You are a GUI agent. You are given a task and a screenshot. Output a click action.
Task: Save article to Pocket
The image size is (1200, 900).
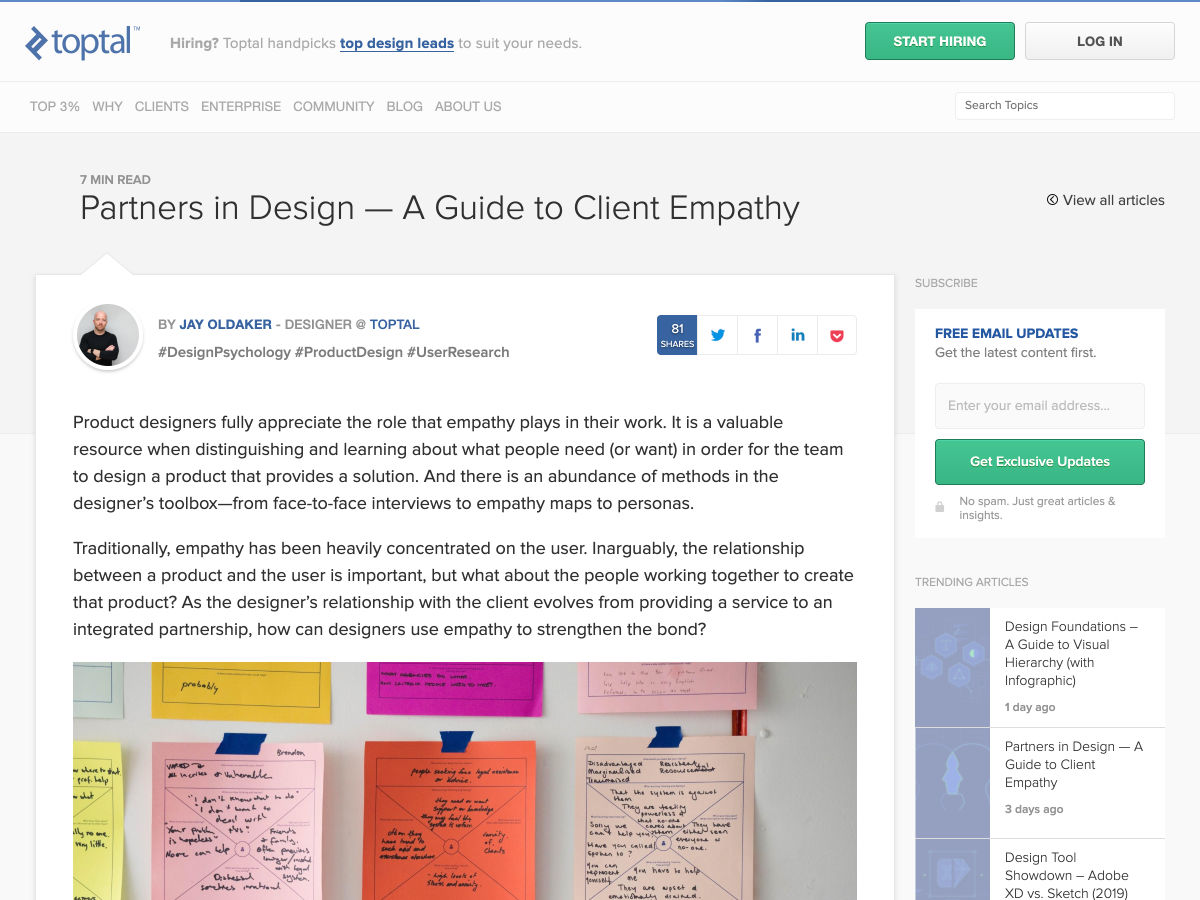[837, 335]
